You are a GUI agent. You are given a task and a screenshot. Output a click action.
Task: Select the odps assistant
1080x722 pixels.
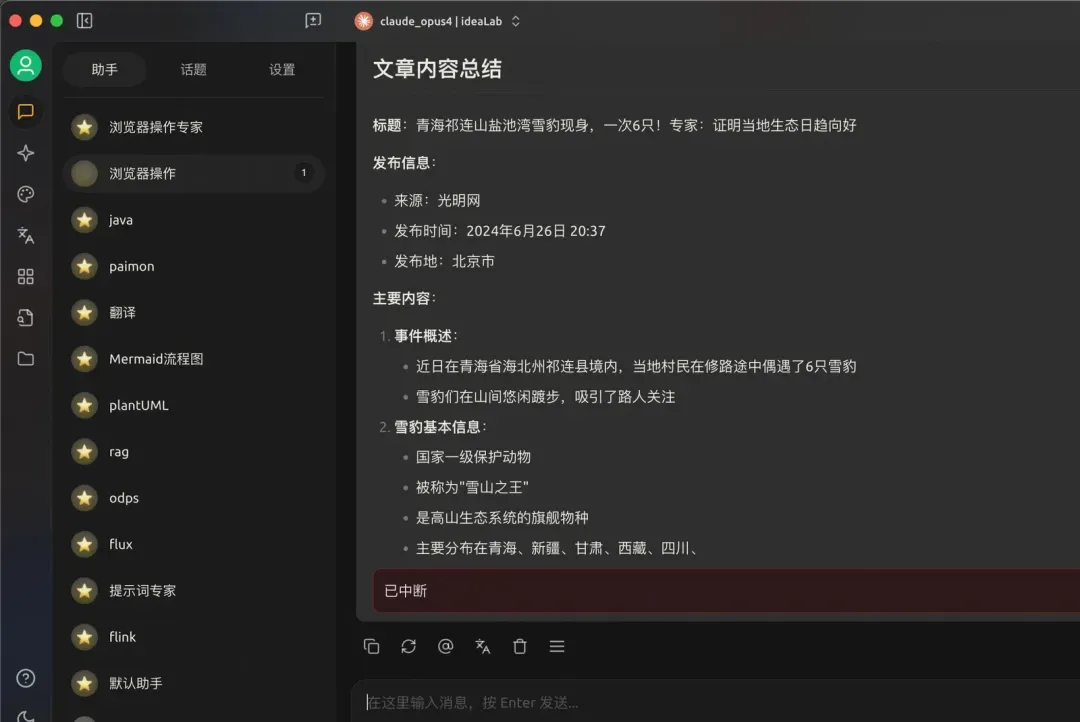coord(194,497)
